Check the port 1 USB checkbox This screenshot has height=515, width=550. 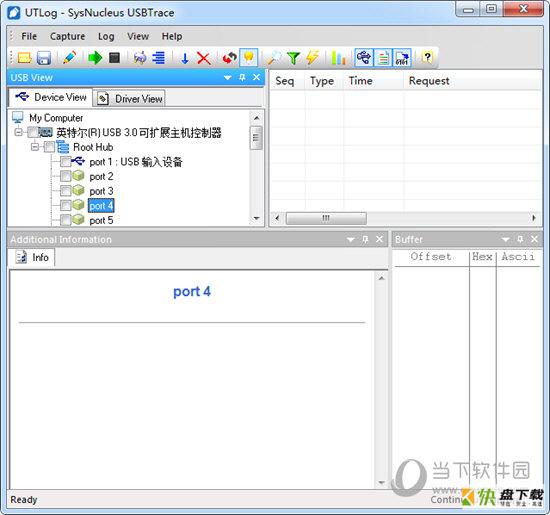[x=65, y=161]
